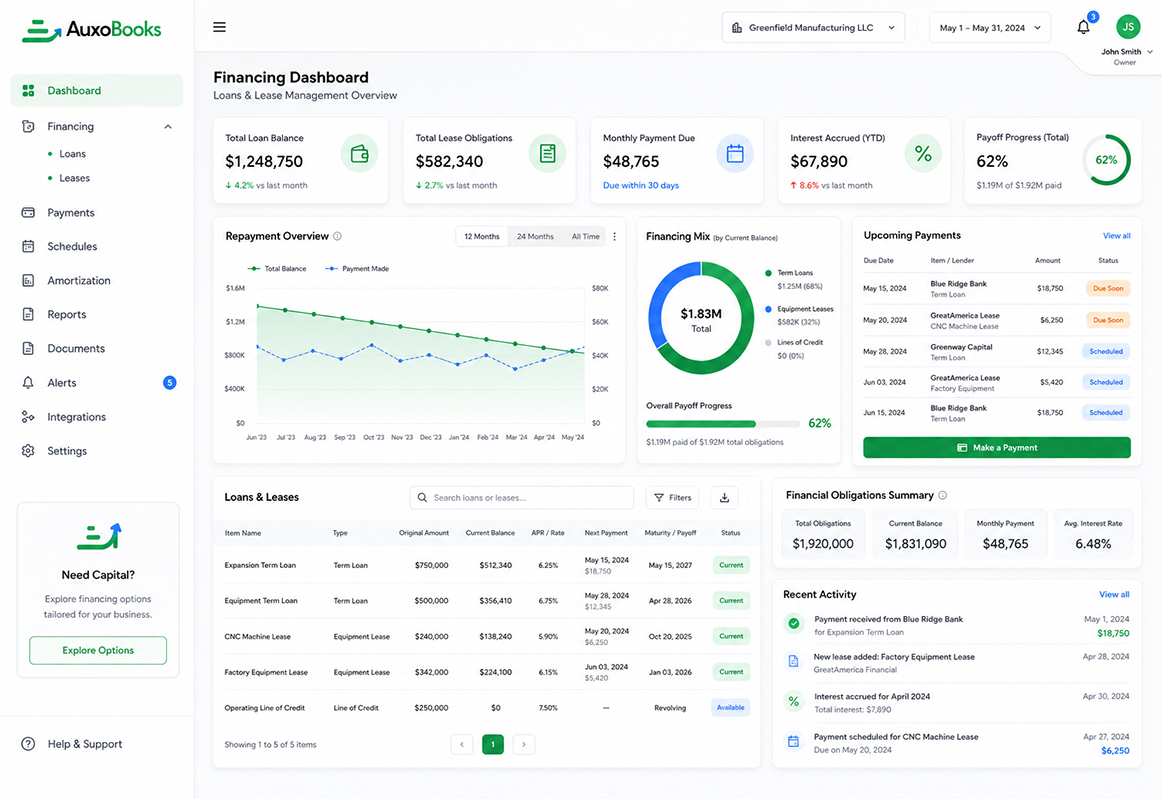Open the Filters control in Loans & Leases
The width and height of the screenshot is (1162, 799).
(672, 498)
